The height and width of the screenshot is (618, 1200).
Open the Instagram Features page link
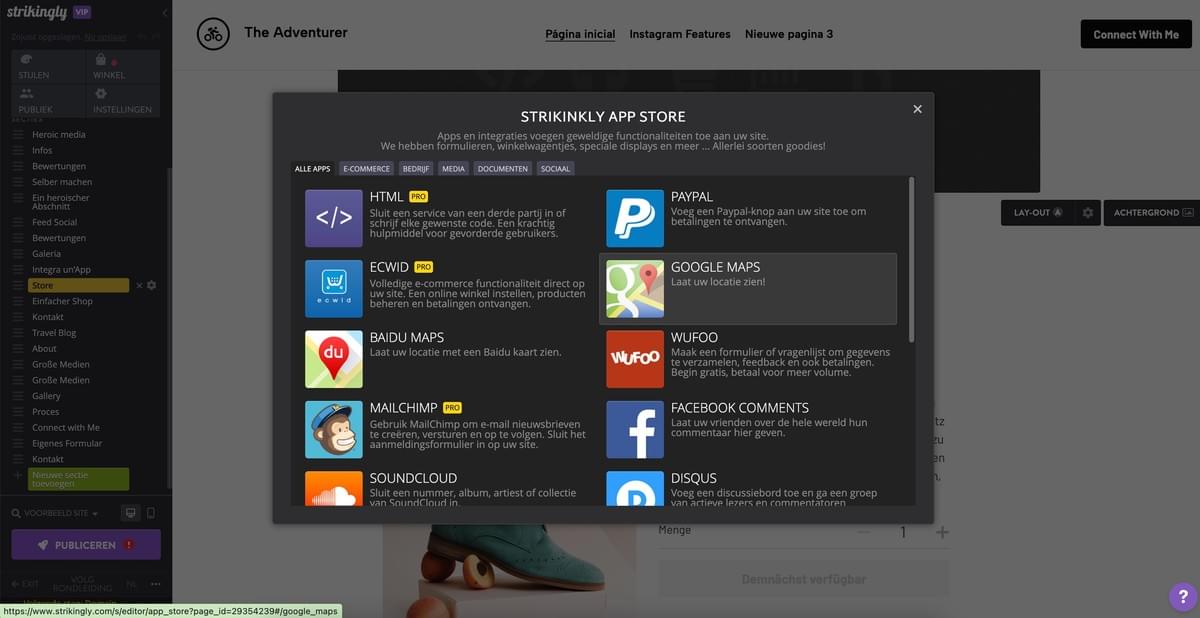click(680, 34)
